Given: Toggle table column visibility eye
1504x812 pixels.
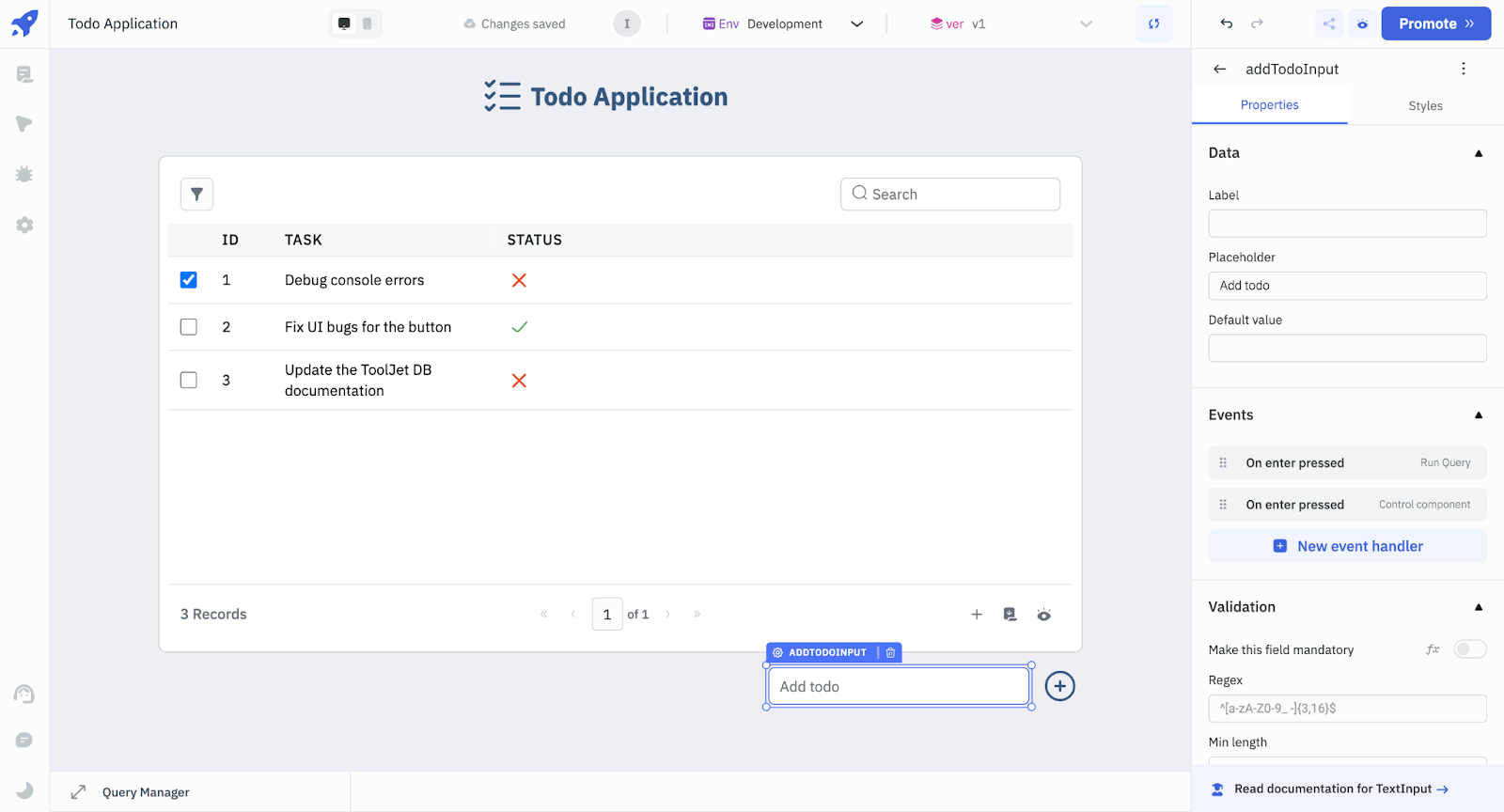Looking at the screenshot, I should (x=1043, y=615).
